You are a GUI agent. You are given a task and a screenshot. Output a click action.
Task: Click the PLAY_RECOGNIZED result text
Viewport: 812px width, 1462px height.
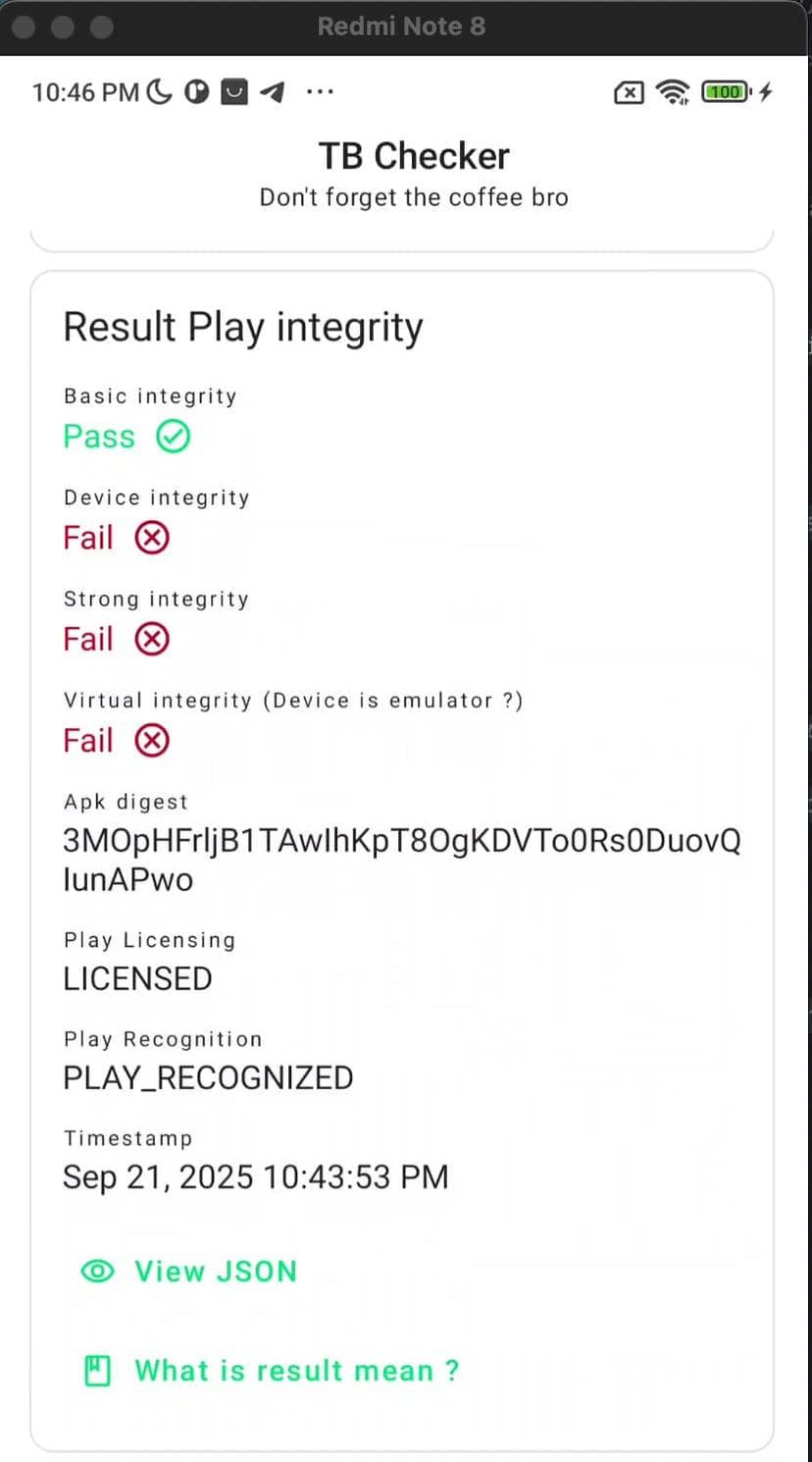click(208, 1077)
